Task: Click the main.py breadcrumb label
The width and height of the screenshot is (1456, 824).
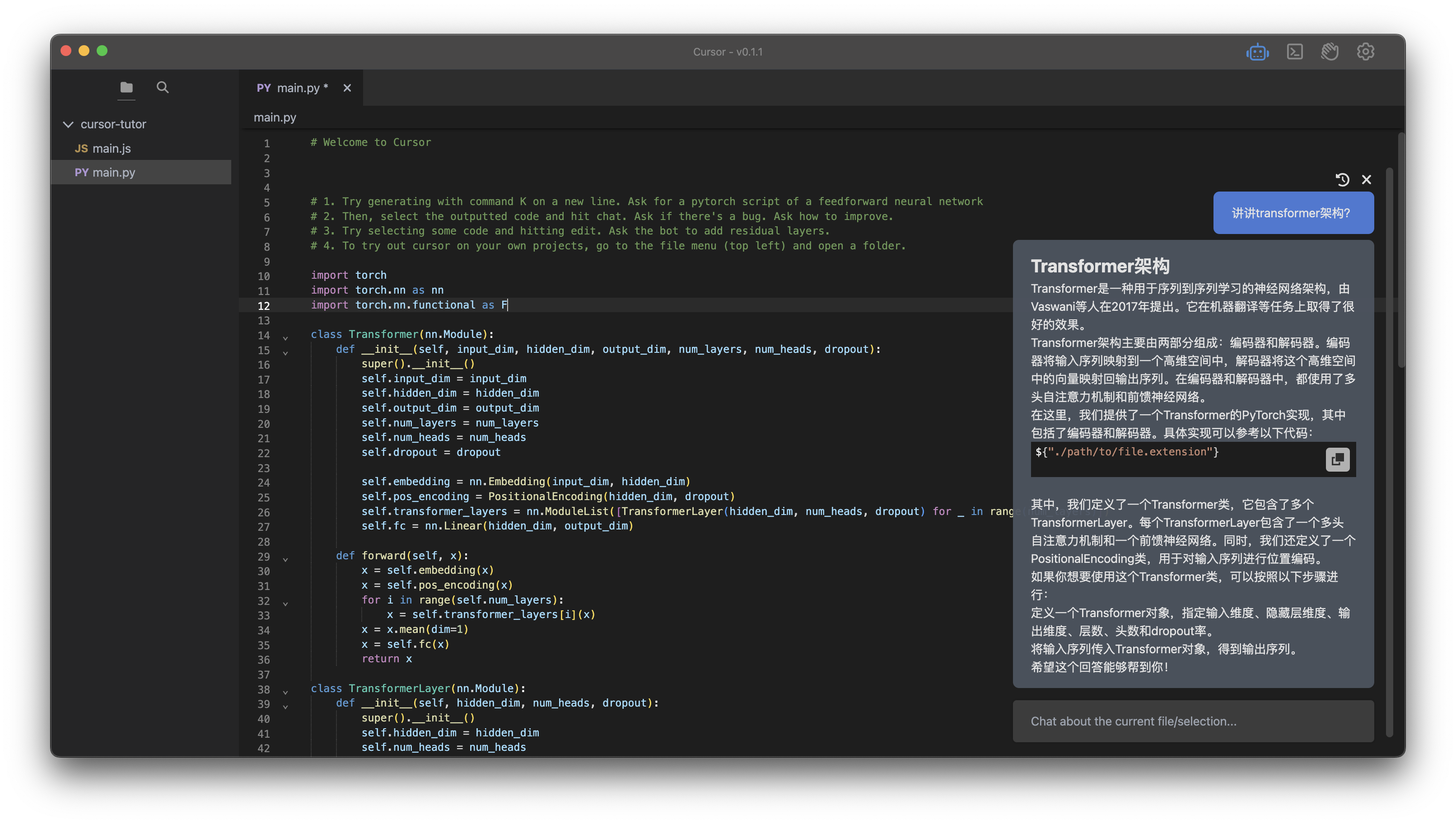Action: (275, 118)
